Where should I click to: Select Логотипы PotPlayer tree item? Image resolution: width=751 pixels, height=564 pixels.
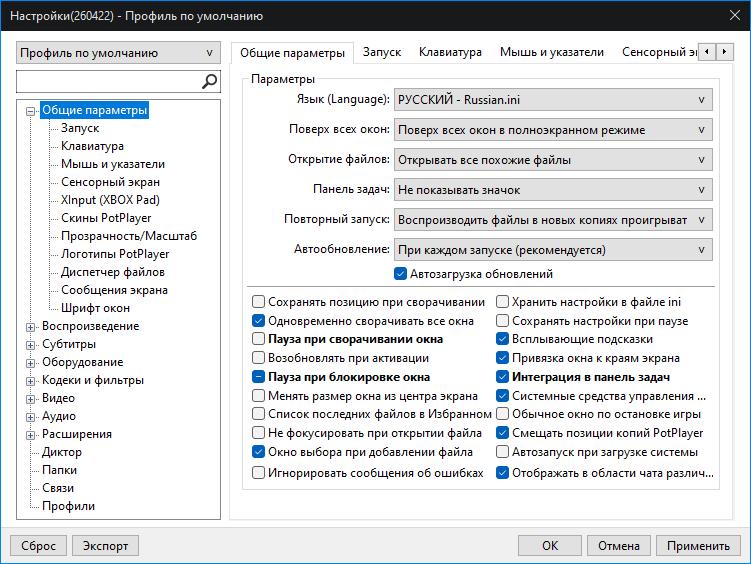coord(115,254)
